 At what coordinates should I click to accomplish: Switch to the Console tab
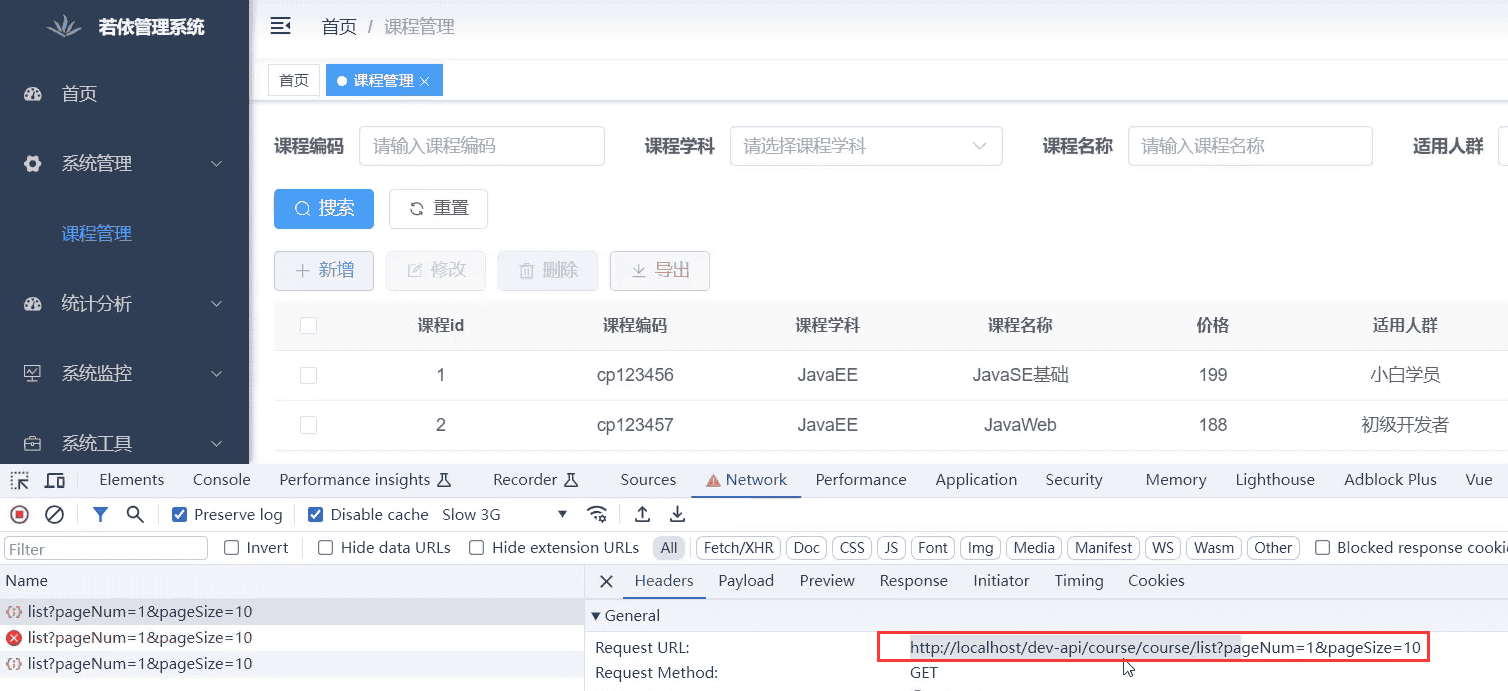(220, 480)
